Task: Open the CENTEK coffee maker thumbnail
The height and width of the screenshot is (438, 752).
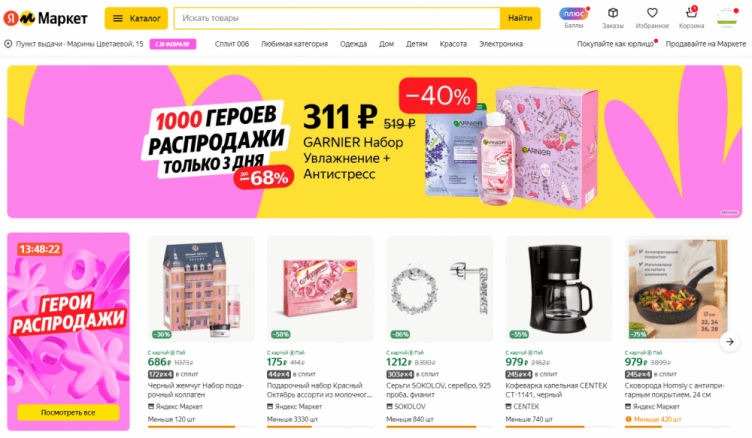Action: point(559,289)
